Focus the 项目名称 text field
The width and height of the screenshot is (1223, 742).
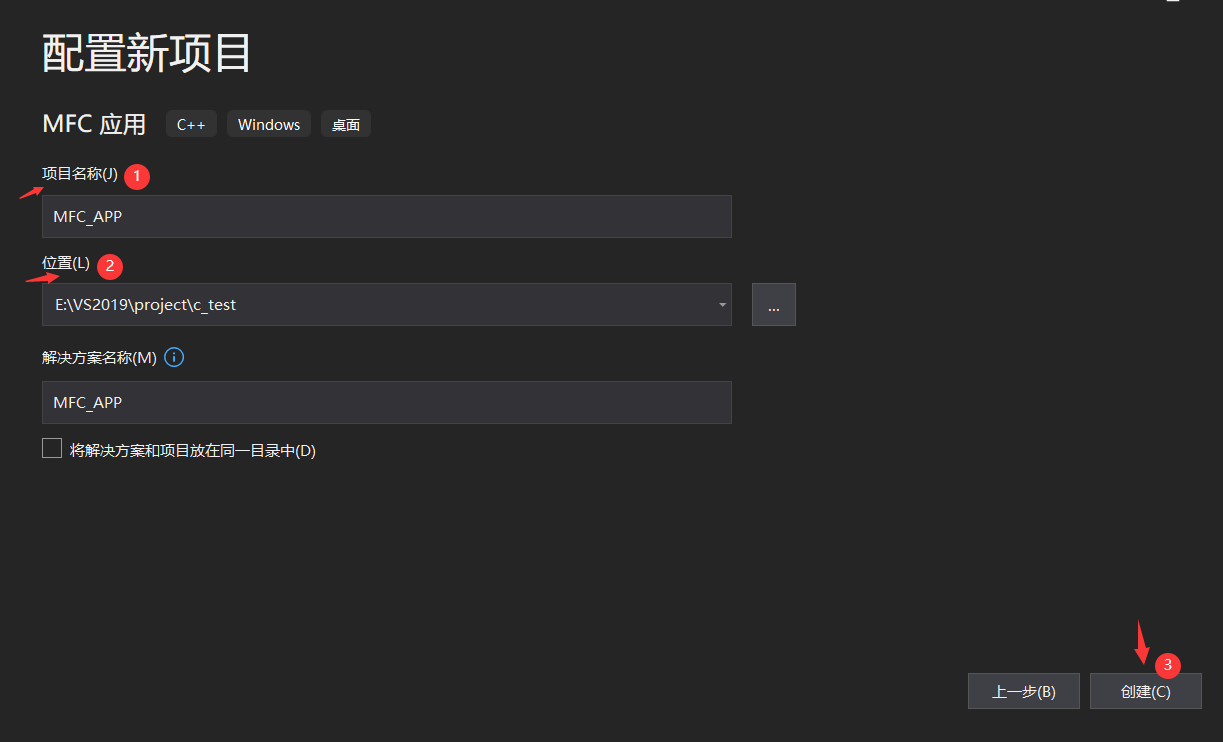(x=386, y=216)
